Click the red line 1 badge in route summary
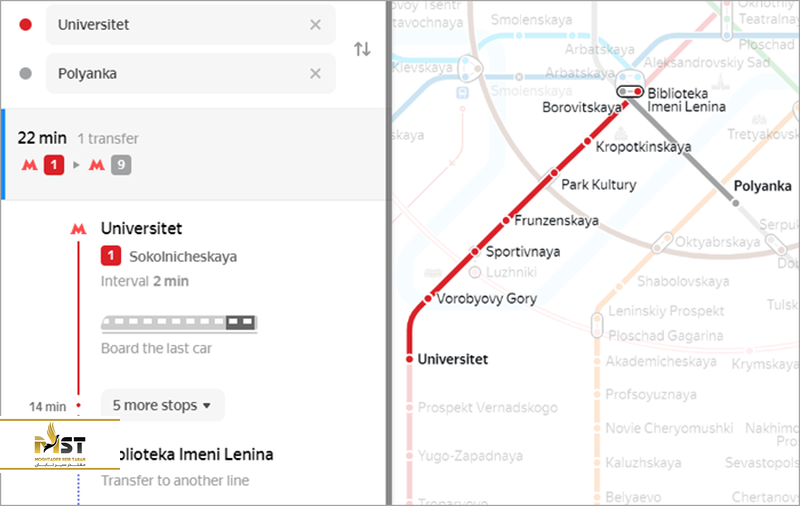Image resolution: width=800 pixels, height=506 pixels. (54, 164)
